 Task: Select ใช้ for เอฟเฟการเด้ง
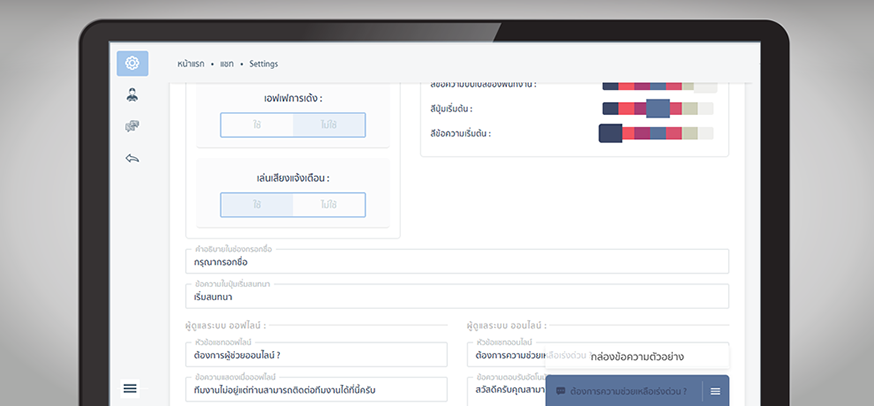click(x=257, y=125)
